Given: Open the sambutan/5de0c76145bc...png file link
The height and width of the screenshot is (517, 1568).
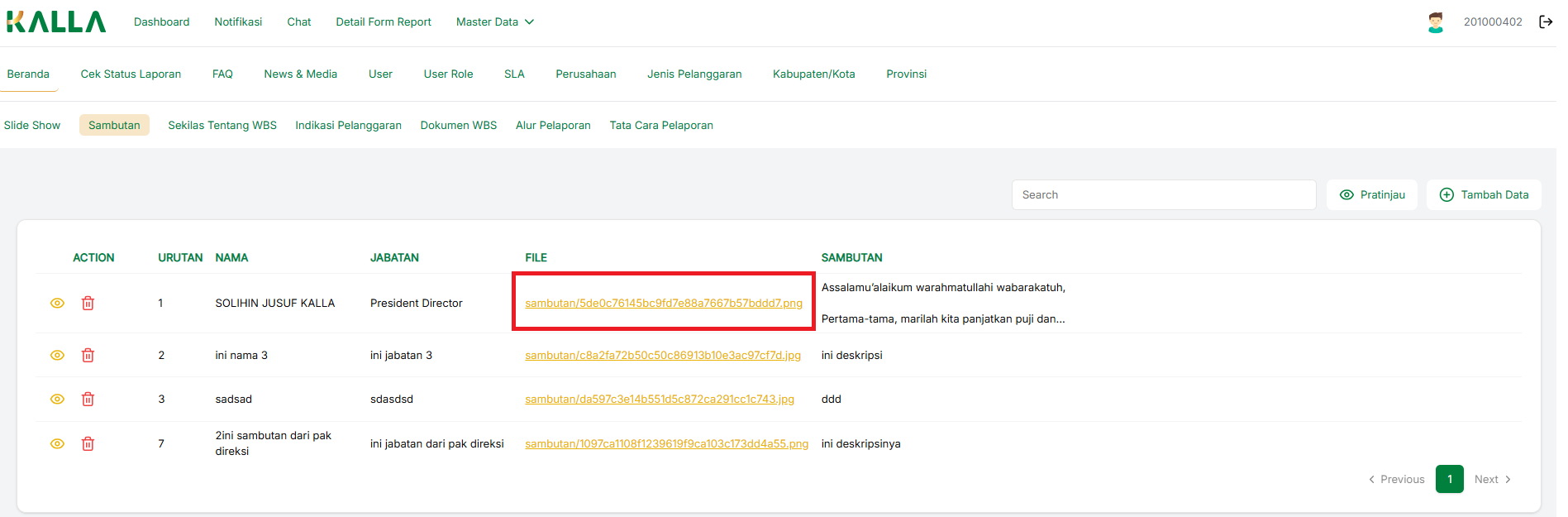Looking at the screenshot, I should pyautogui.click(x=663, y=304).
